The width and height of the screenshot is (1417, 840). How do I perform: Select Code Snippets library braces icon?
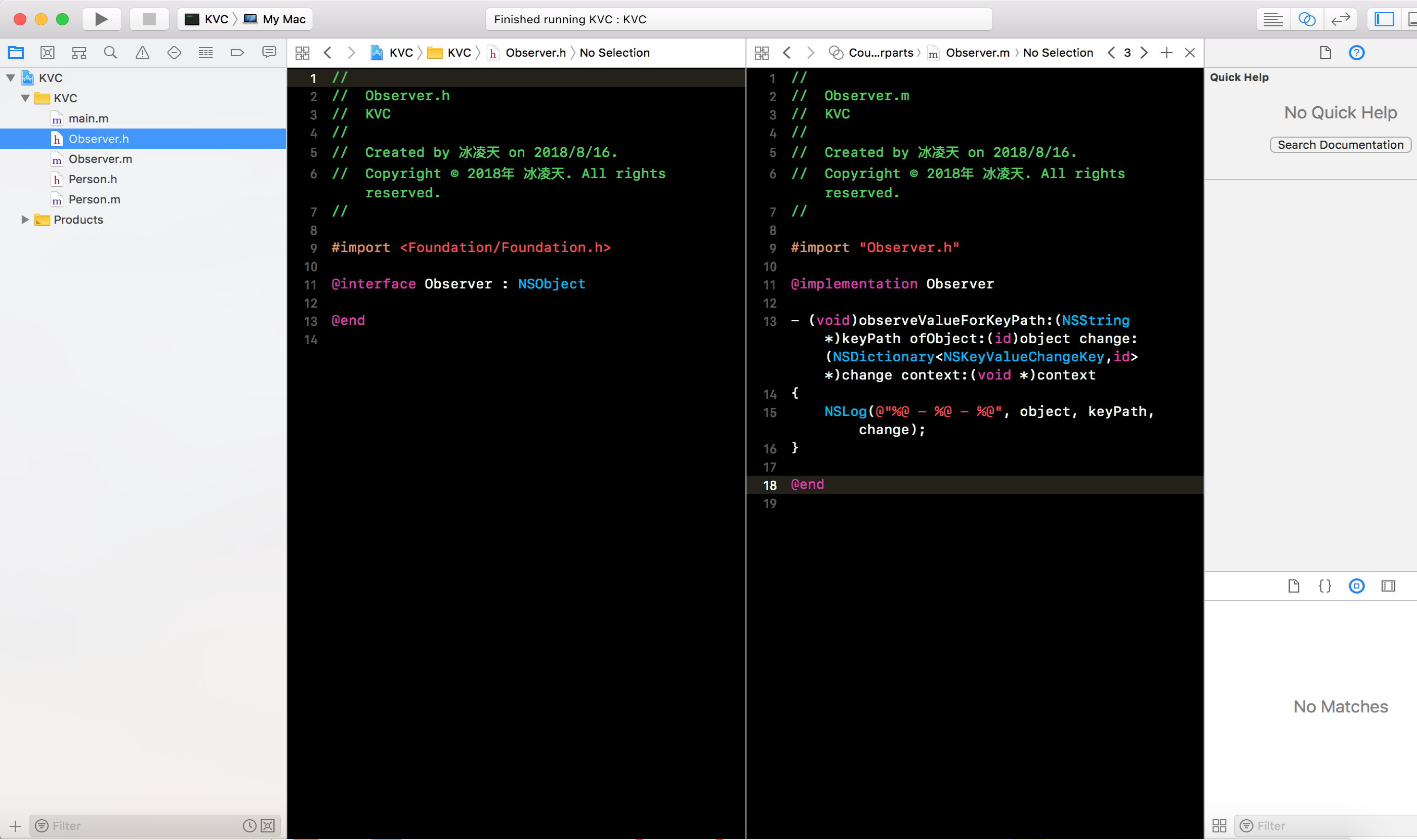[x=1325, y=586]
